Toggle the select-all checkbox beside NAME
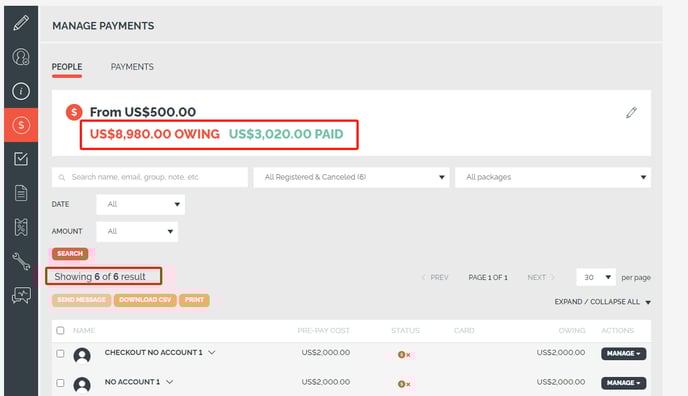 pos(61,330)
